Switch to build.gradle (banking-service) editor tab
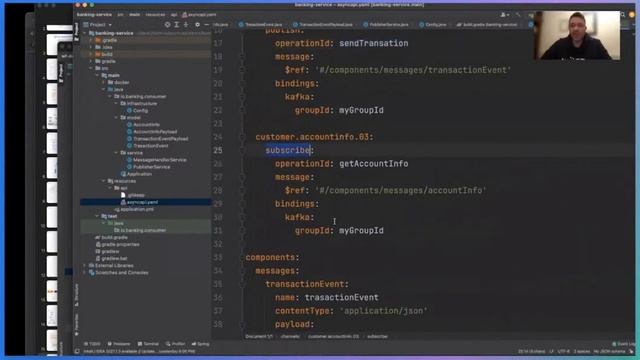 click(487, 25)
